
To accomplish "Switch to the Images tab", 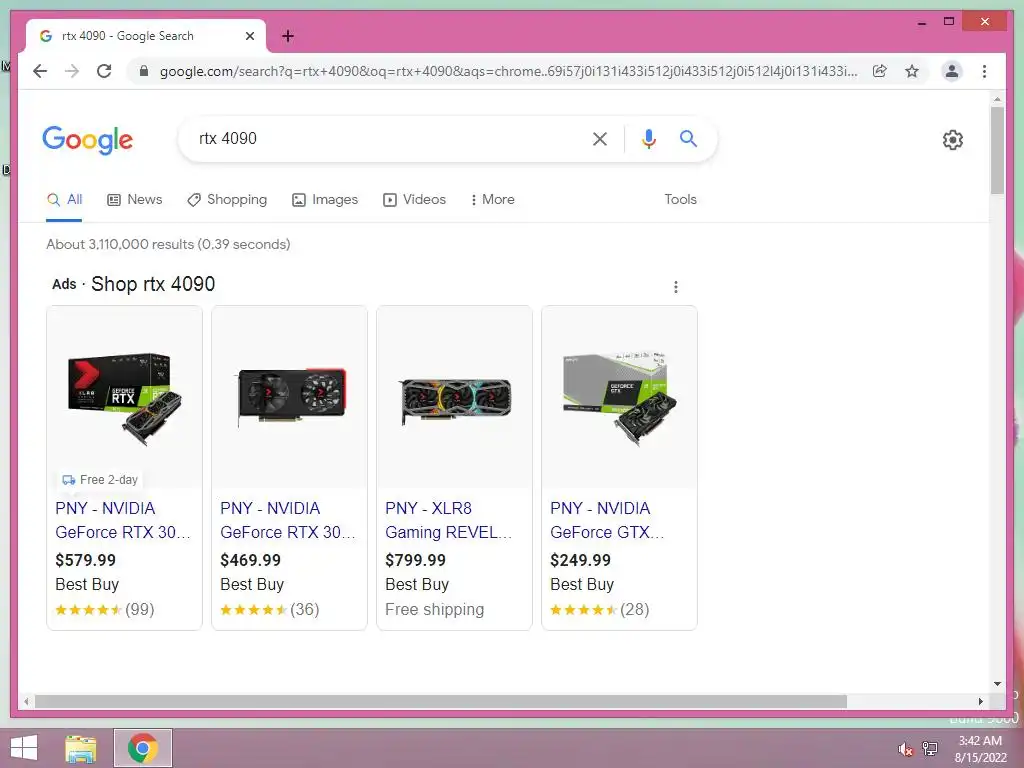I will pos(325,200).
